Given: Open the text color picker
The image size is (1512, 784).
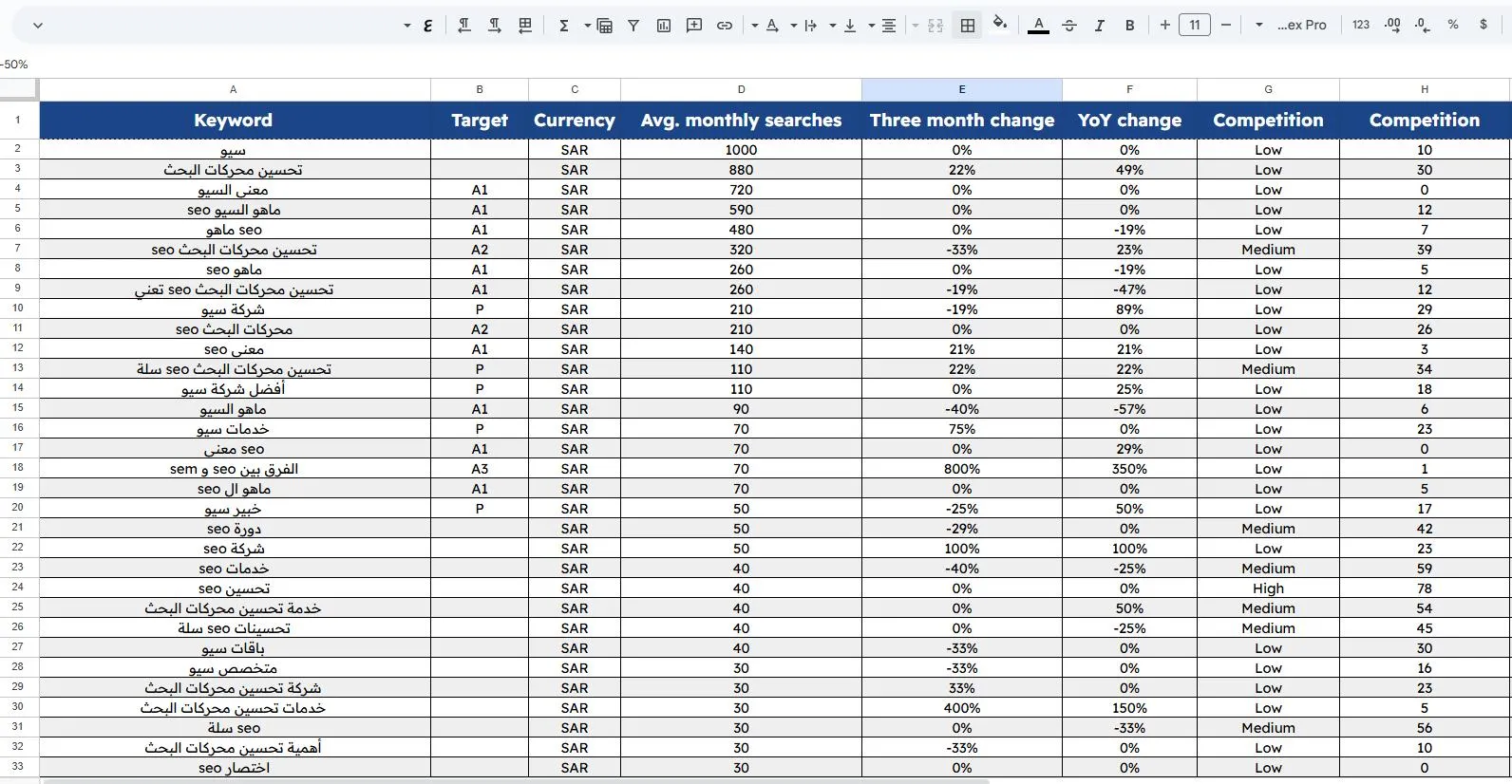Looking at the screenshot, I should [1038, 26].
